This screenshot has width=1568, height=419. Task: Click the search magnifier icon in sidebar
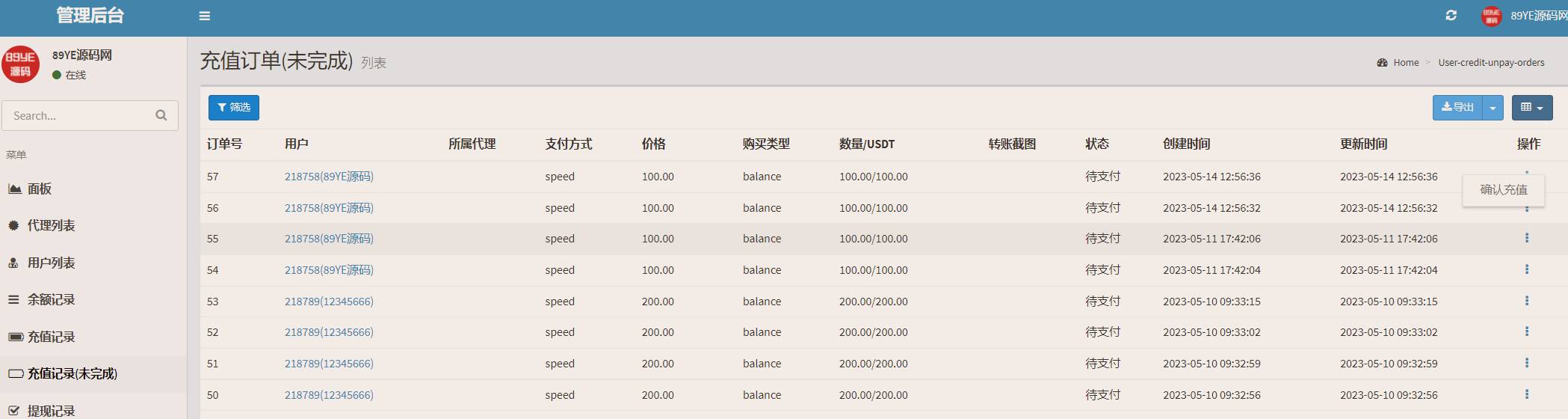161,115
